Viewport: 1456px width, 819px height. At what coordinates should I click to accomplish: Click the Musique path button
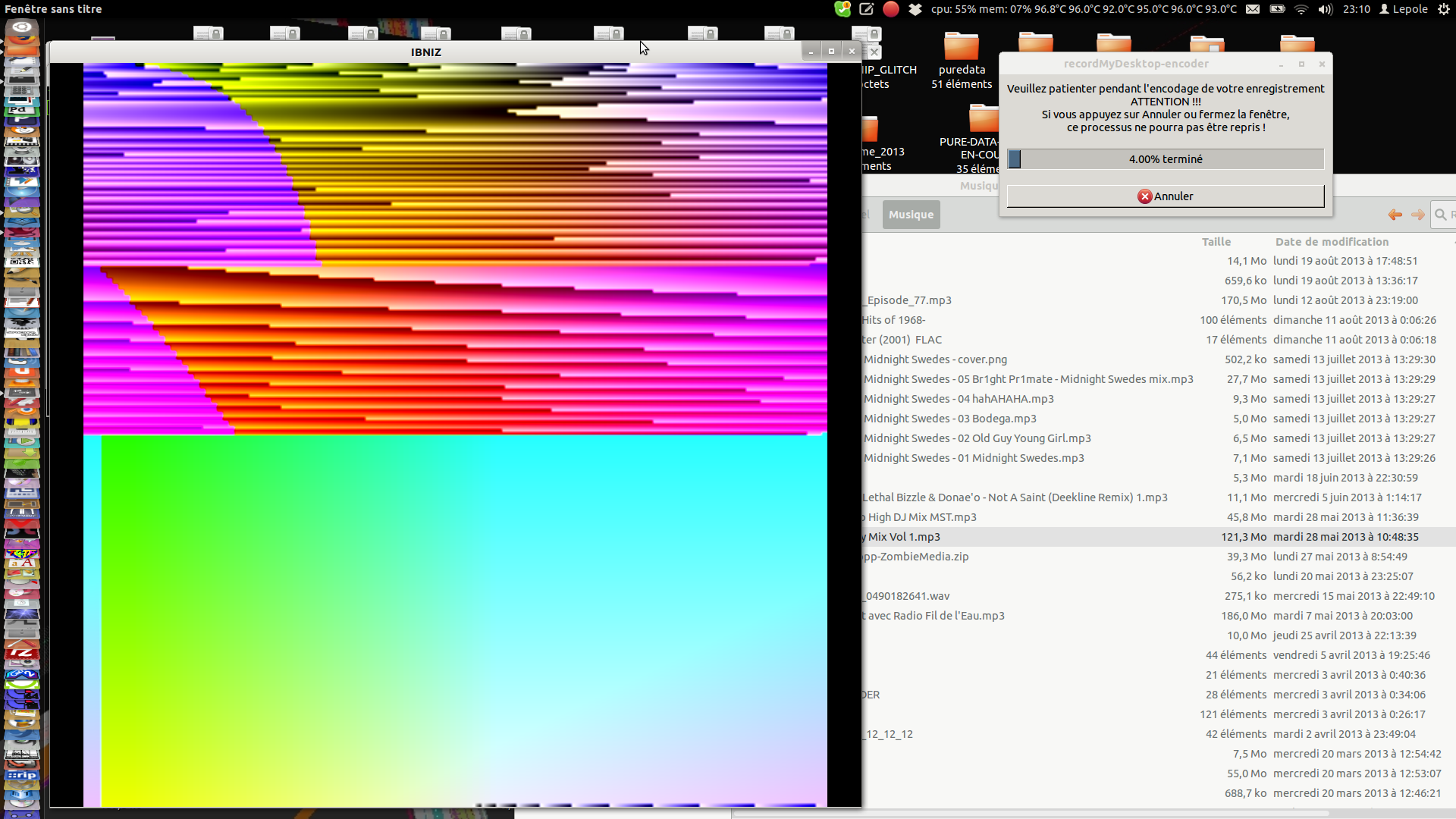pos(911,215)
